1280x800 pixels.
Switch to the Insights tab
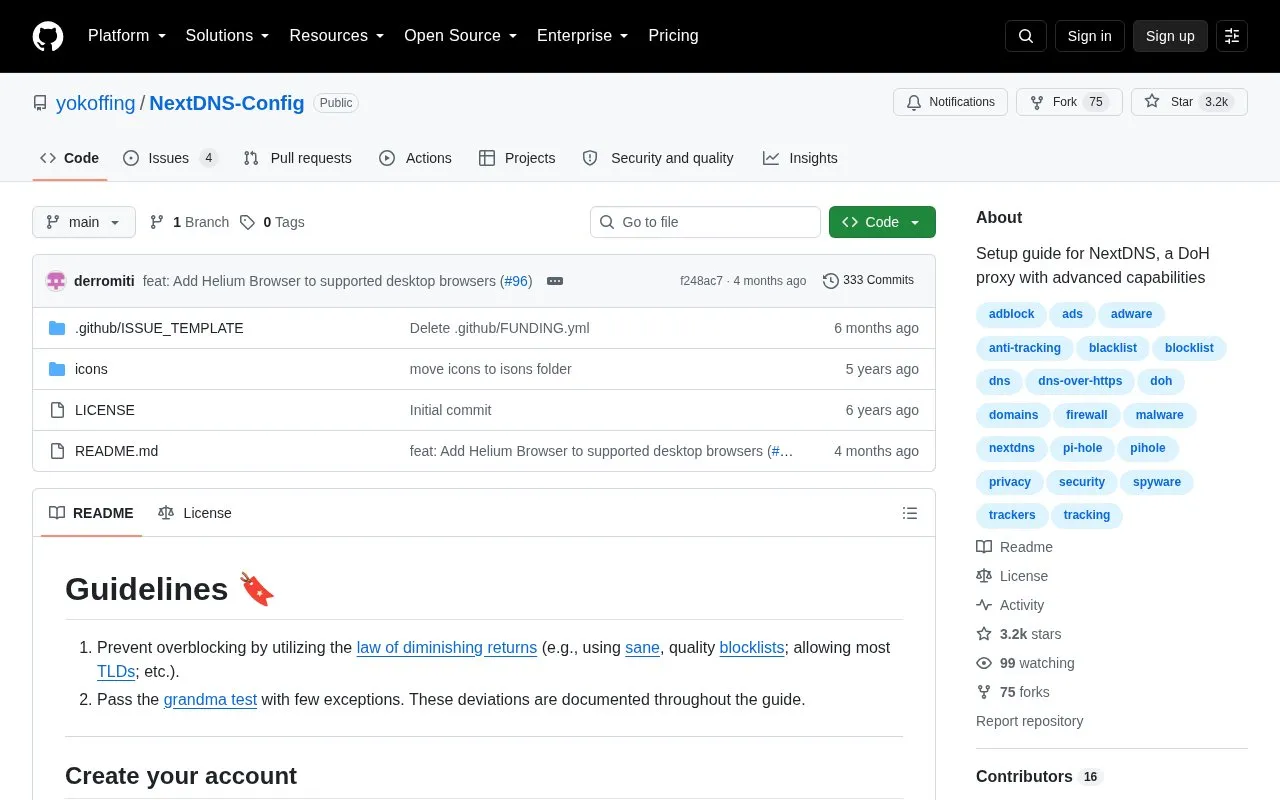click(x=800, y=158)
